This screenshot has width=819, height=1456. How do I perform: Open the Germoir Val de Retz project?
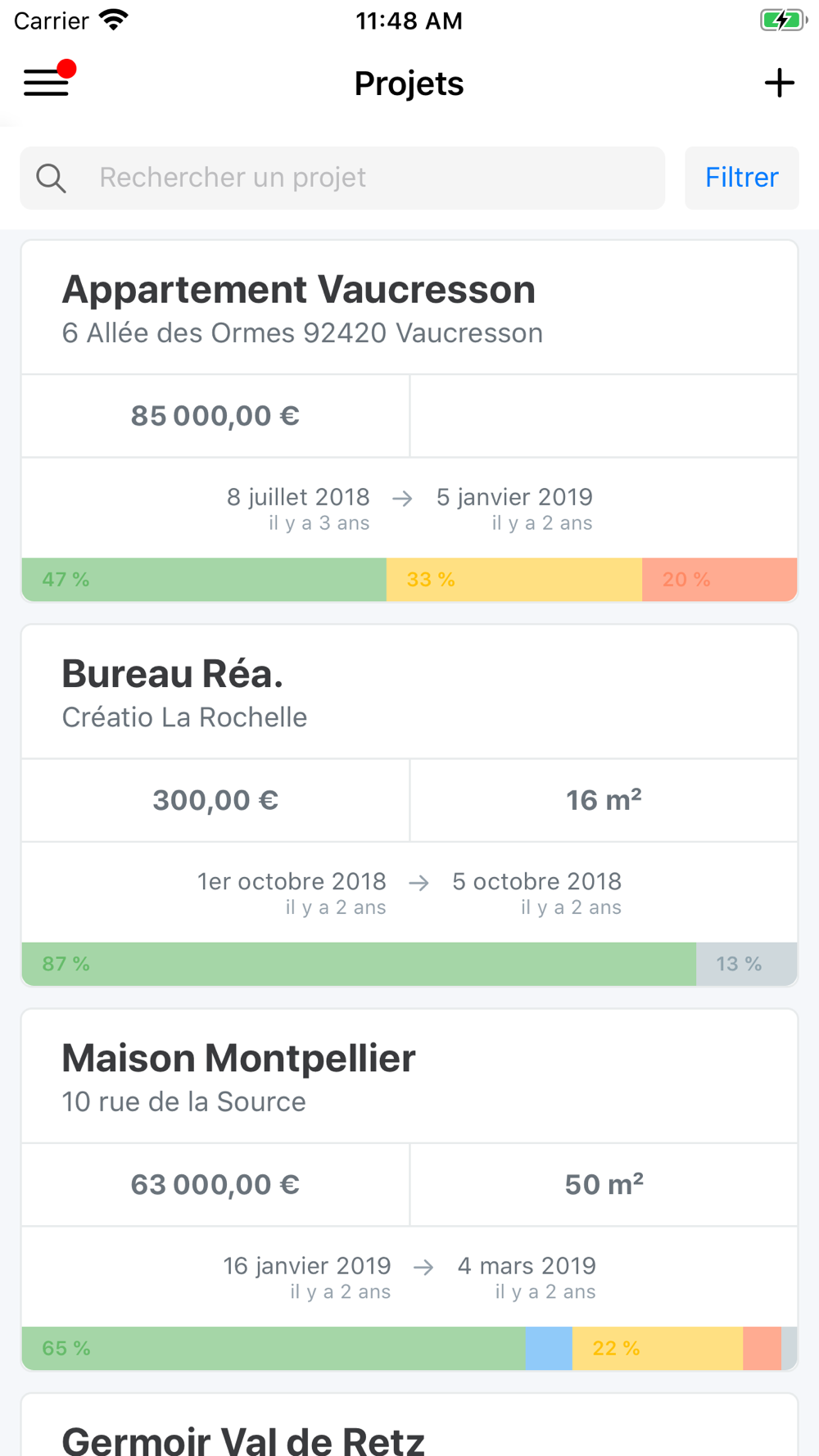click(243, 1437)
